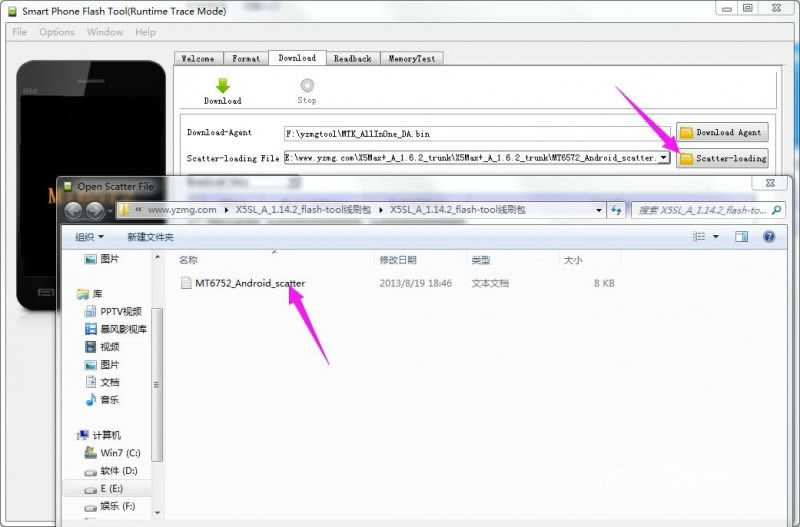Select the Download tab
The height and width of the screenshot is (527, 800).
click(297, 58)
